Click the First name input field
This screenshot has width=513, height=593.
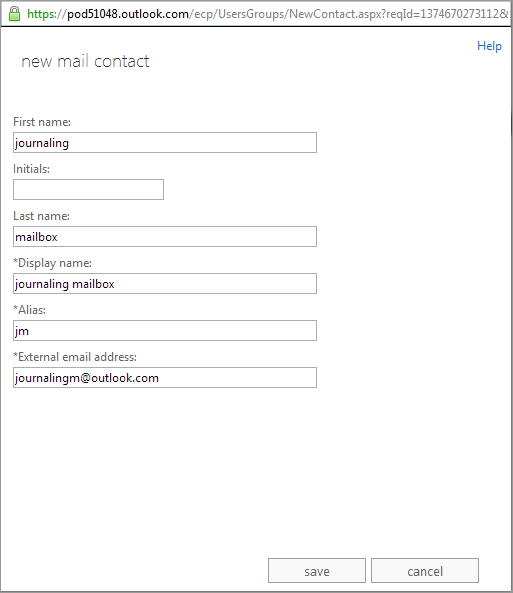(165, 143)
